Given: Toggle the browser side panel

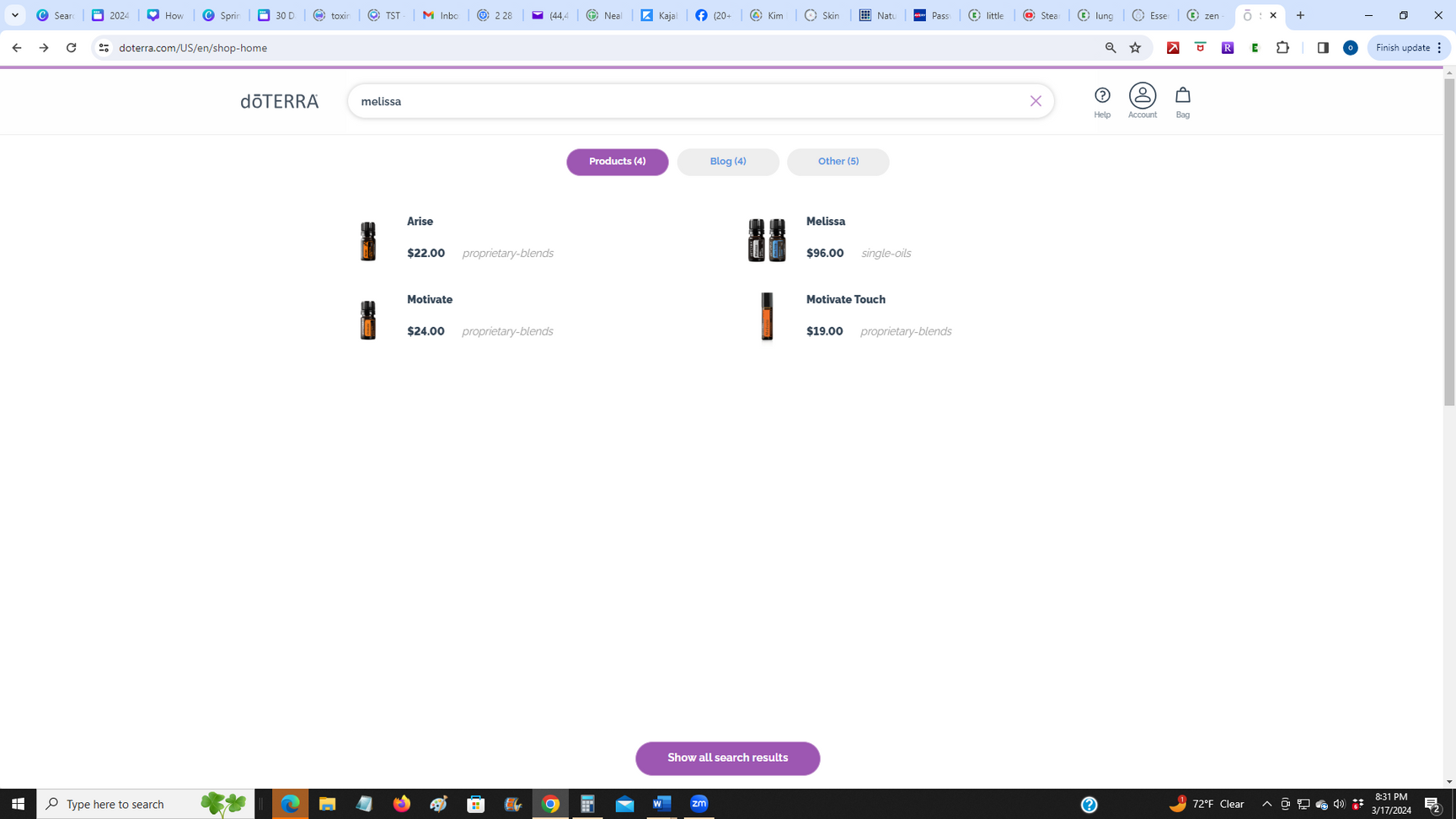Looking at the screenshot, I should [x=1323, y=48].
